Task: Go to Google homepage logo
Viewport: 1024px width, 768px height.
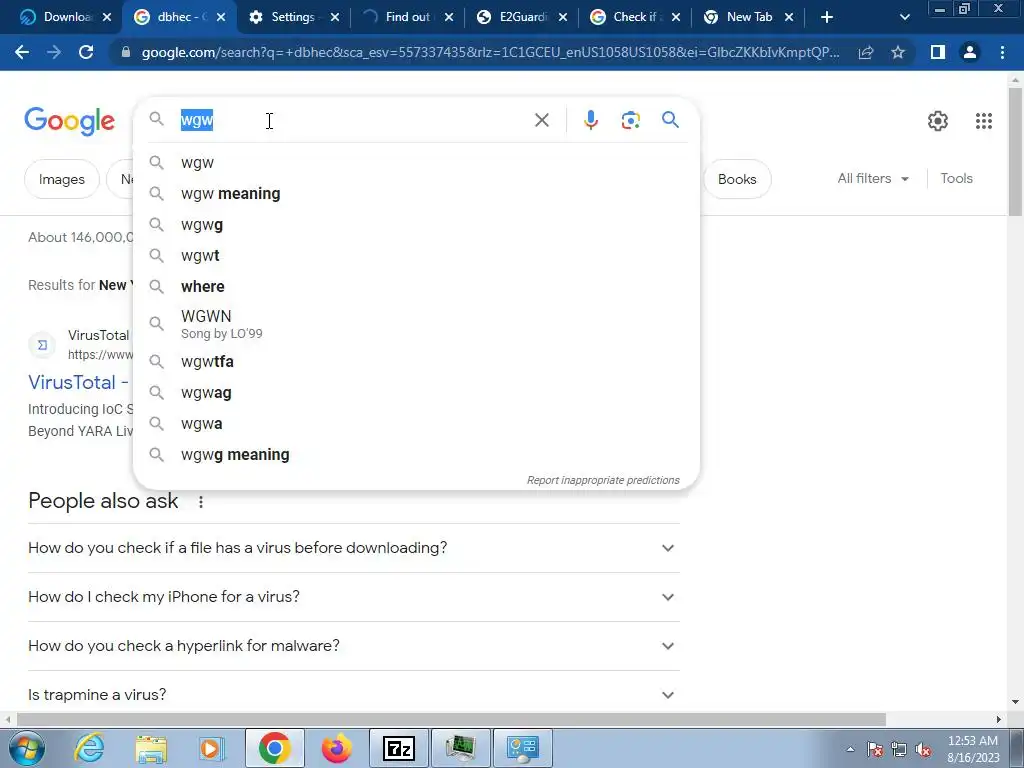Action: tap(69, 121)
